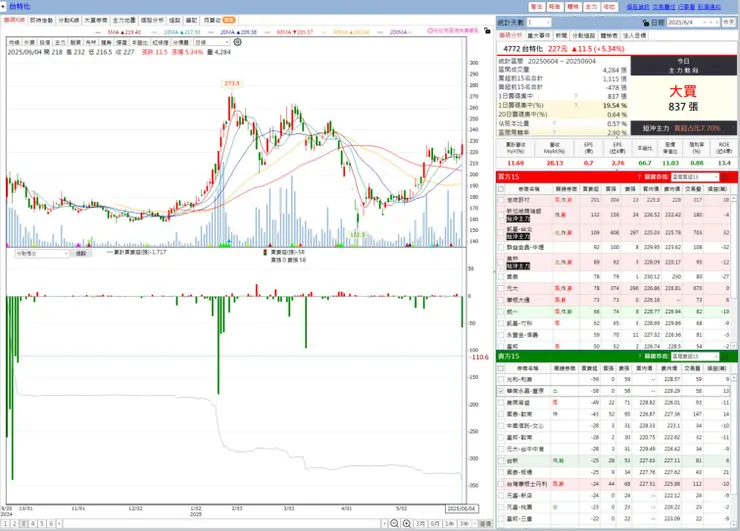This screenshot has width=740, height=531.
Task: Open the 關鍵券商 dropdown in 買方15 header
Action: pyautogui.click(x=695, y=177)
